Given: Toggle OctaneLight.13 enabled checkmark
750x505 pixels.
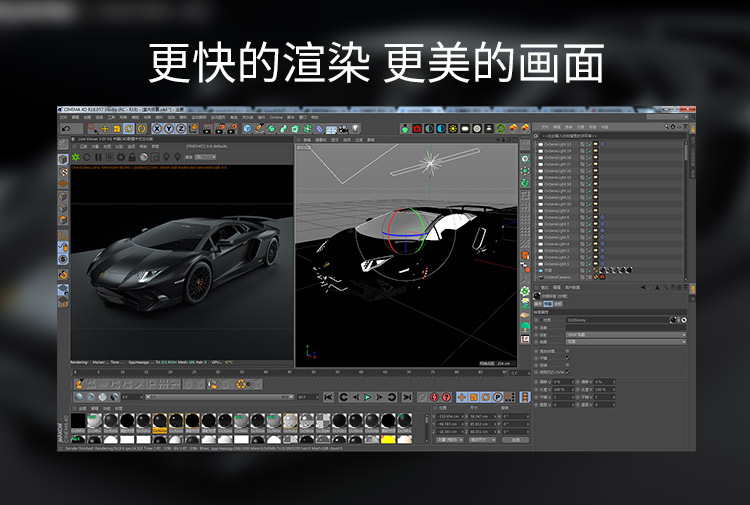Looking at the screenshot, I should [589, 144].
